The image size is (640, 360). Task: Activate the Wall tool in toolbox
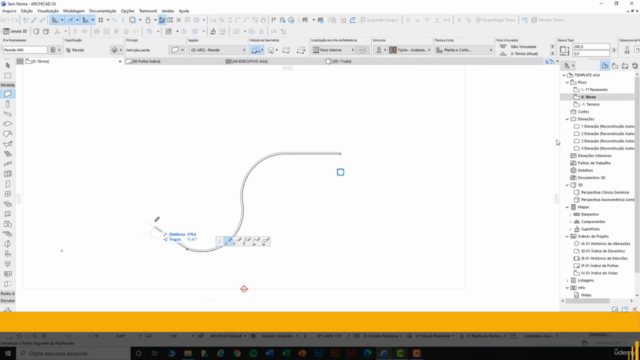pos(7,94)
